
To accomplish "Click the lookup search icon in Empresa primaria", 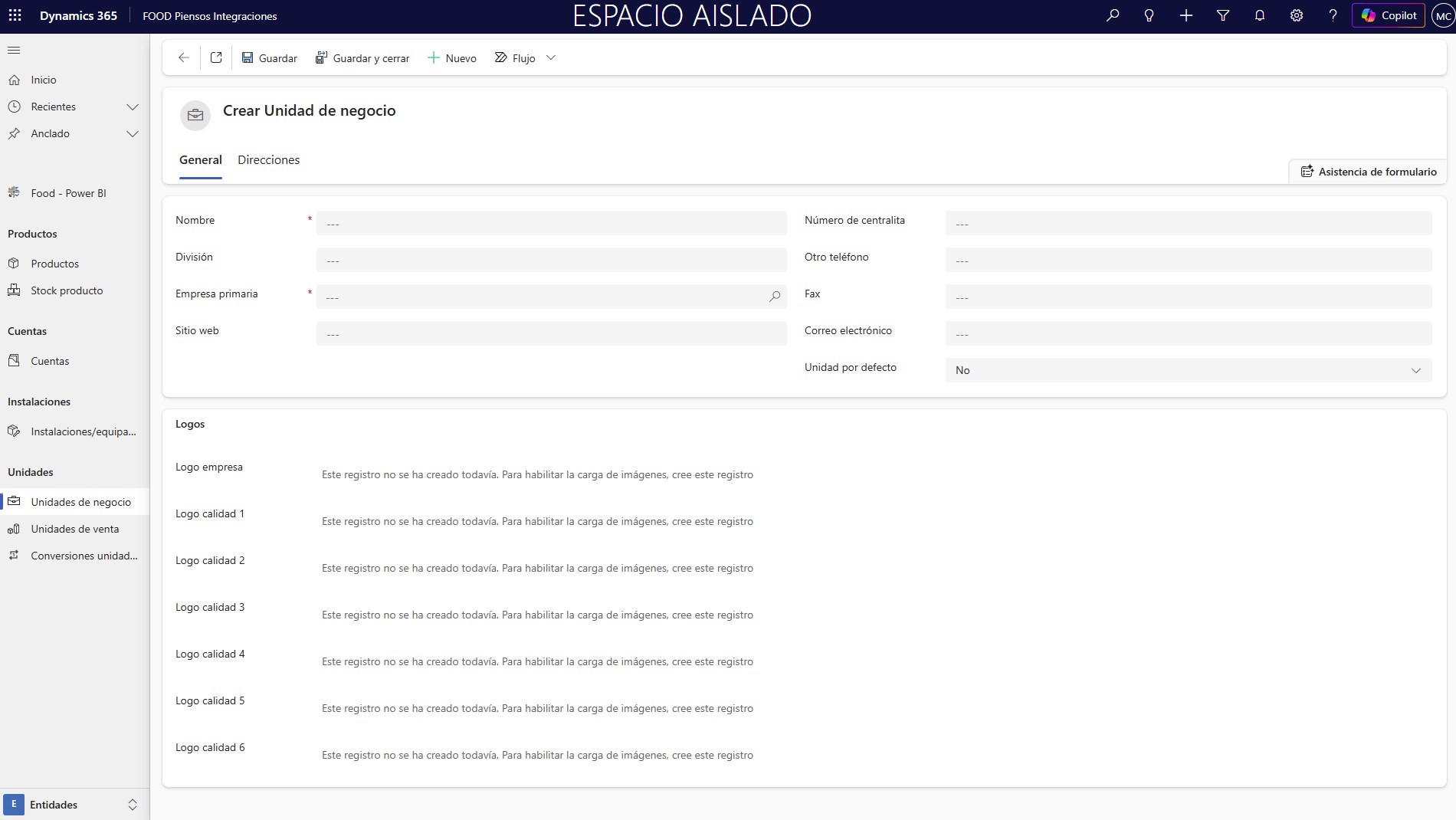I will coord(775,297).
